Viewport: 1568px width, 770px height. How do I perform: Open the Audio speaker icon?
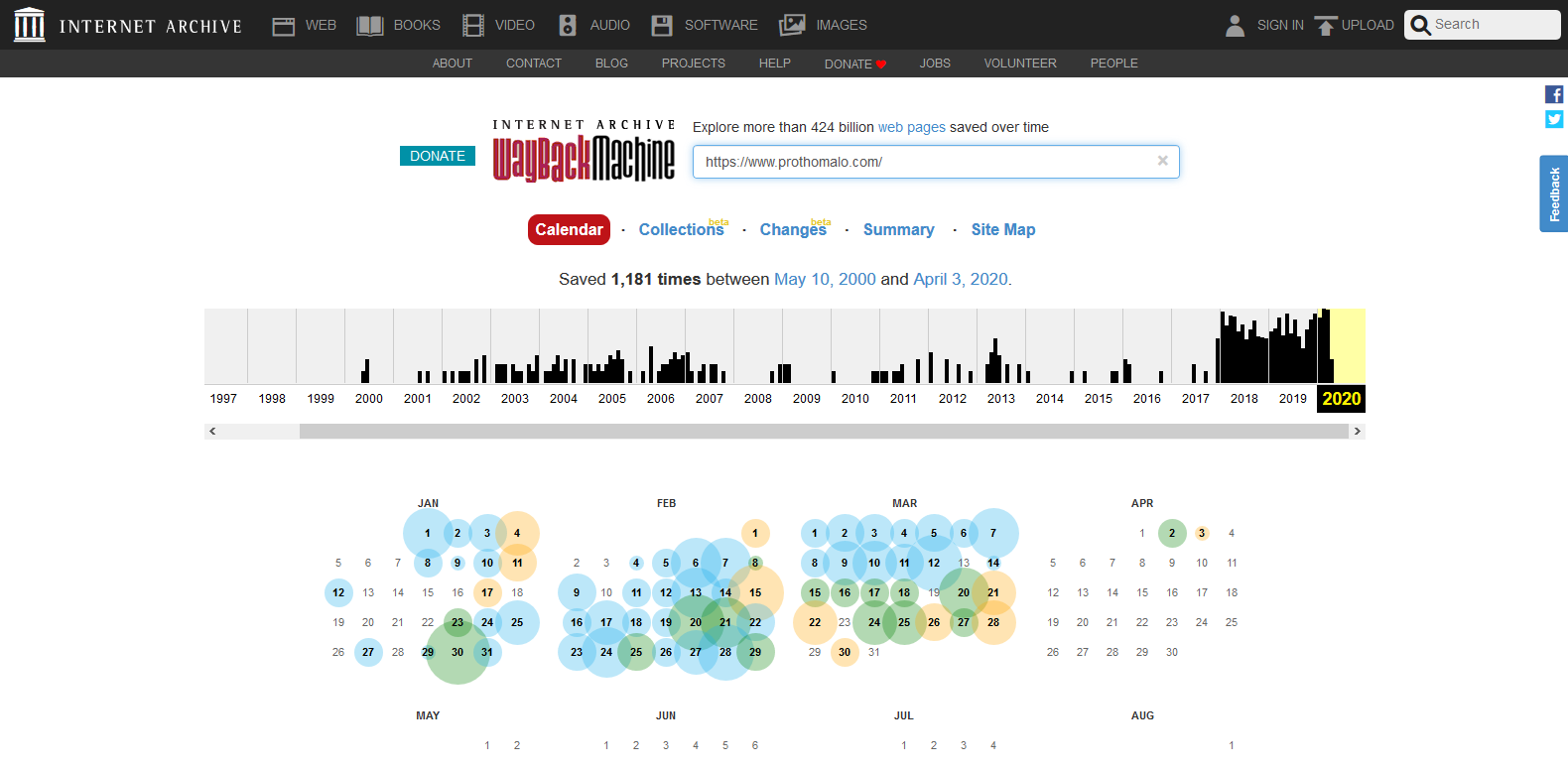pyautogui.click(x=568, y=26)
